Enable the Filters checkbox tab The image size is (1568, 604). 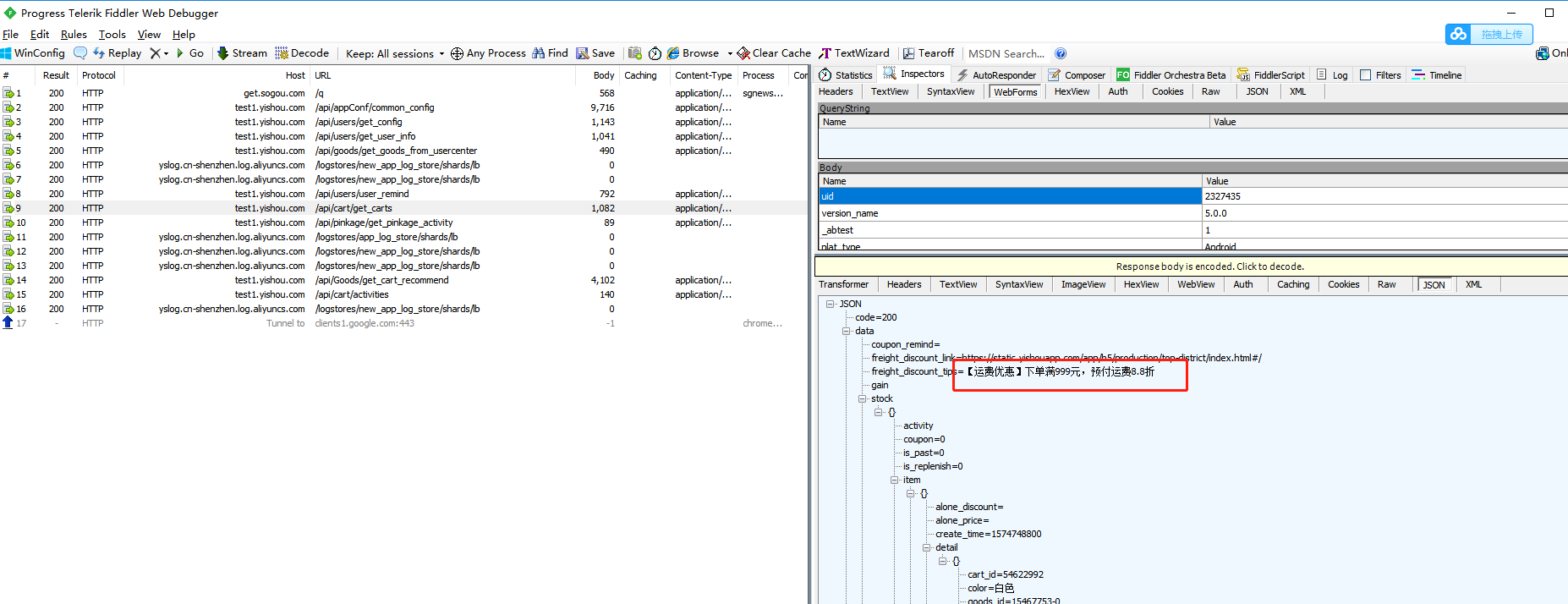click(x=1380, y=75)
